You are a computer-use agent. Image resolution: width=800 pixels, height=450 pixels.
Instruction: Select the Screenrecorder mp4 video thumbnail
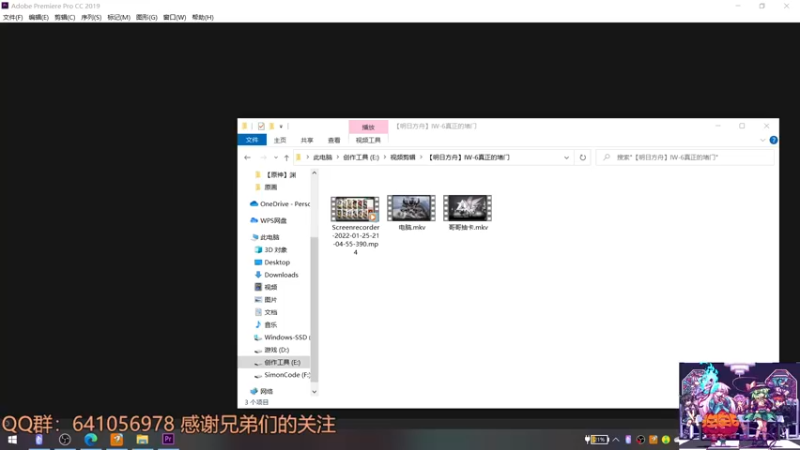click(x=355, y=209)
